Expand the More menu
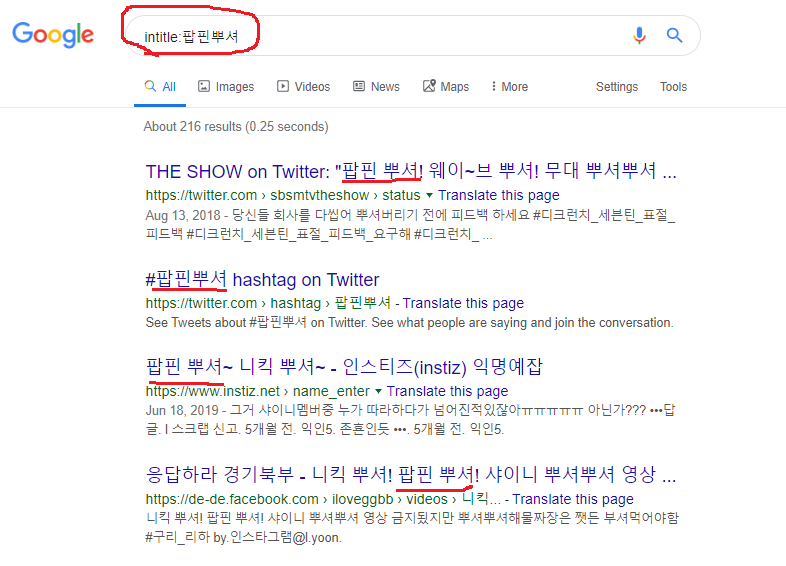This screenshot has width=786, height=566. point(509,87)
